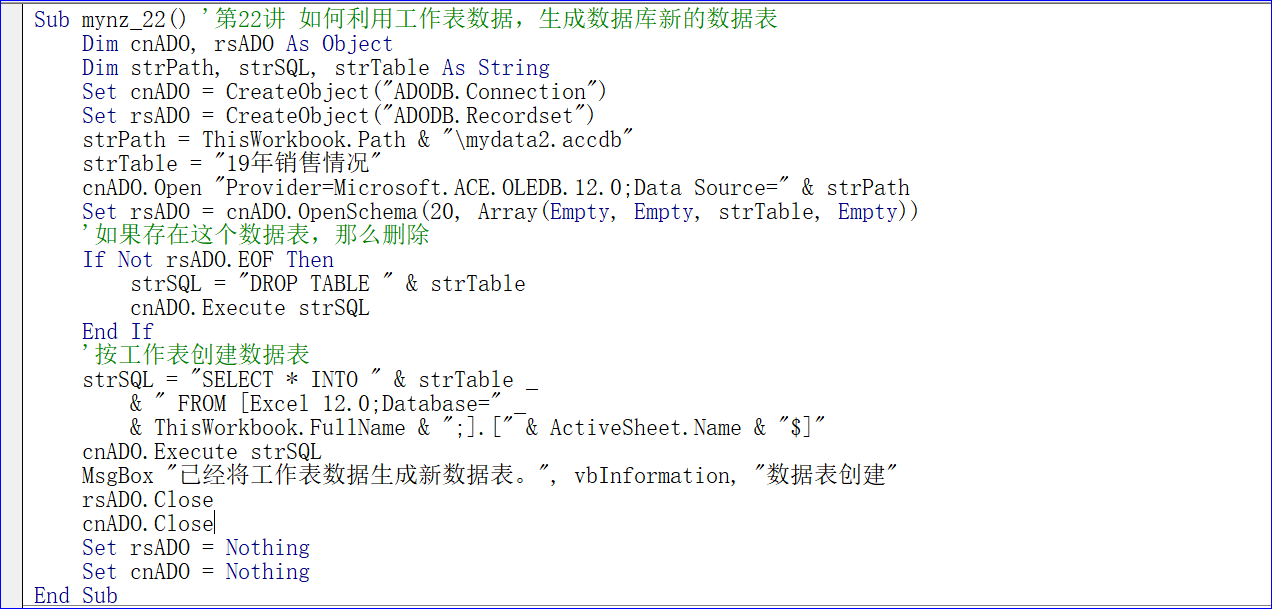The width and height of the screenshot is (1272, 609).
Task: Click the green comment '如果存在这个数据表
Action: pos(256,236)
